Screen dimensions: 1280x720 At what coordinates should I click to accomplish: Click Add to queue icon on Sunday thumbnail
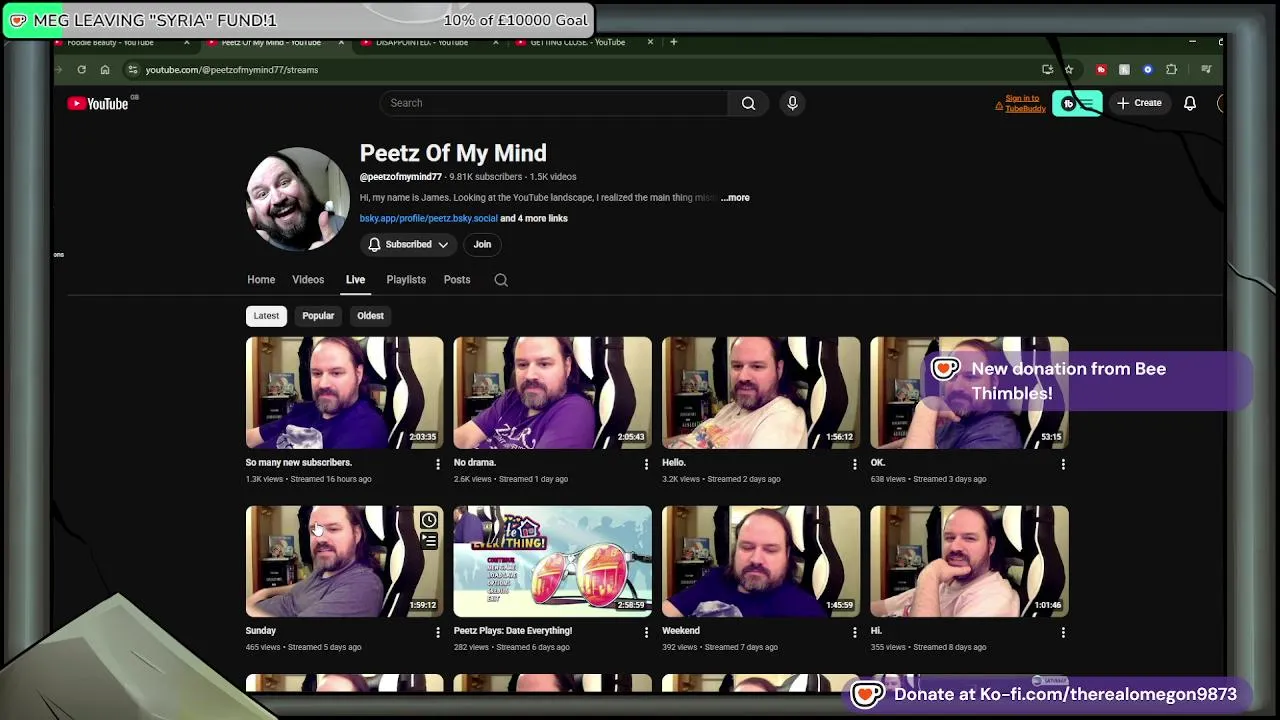tap(429, 541)
